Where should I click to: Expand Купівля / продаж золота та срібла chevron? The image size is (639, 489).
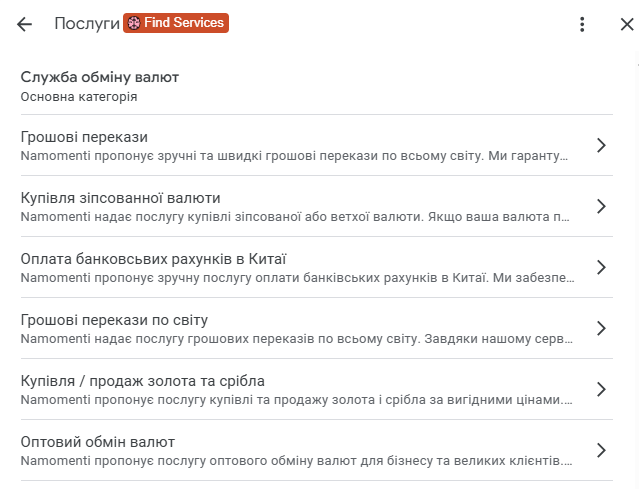[601, 389]
